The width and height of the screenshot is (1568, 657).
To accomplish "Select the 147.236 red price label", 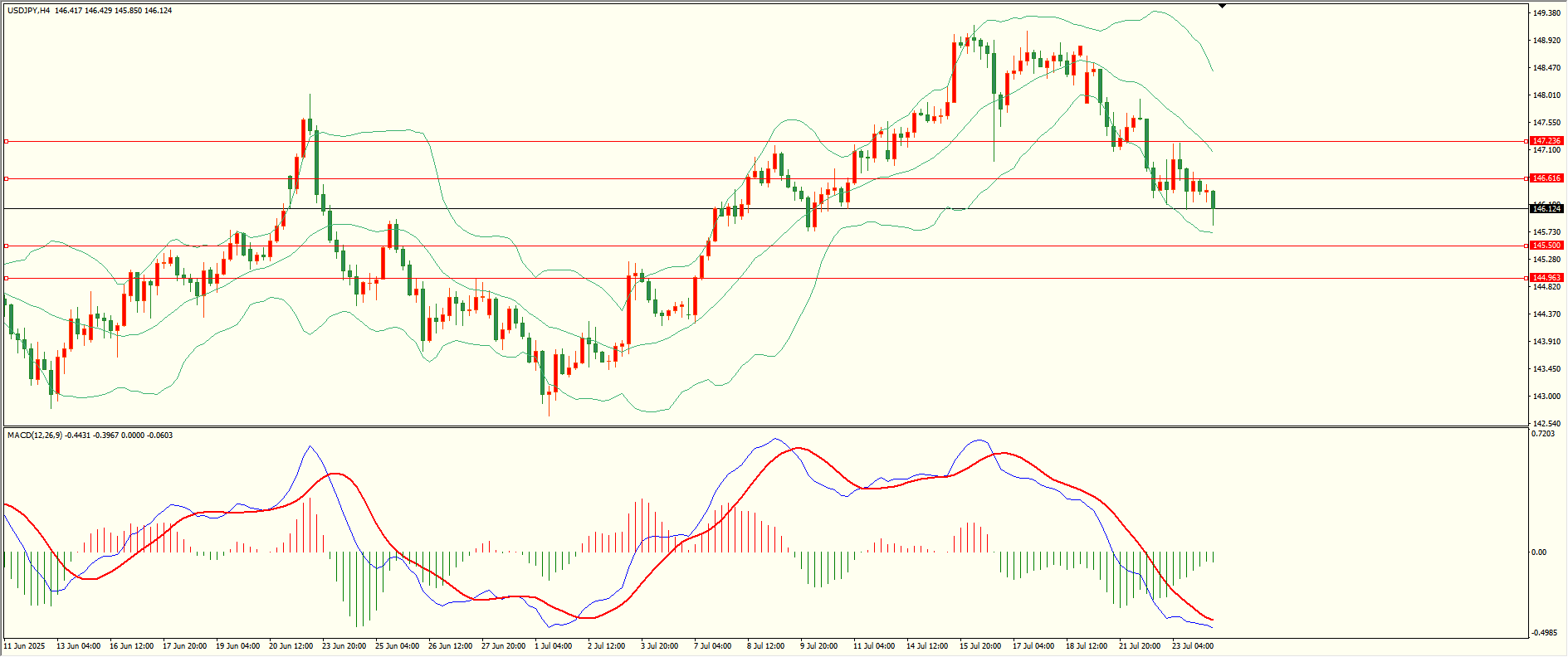I will tap(1546, 141).
